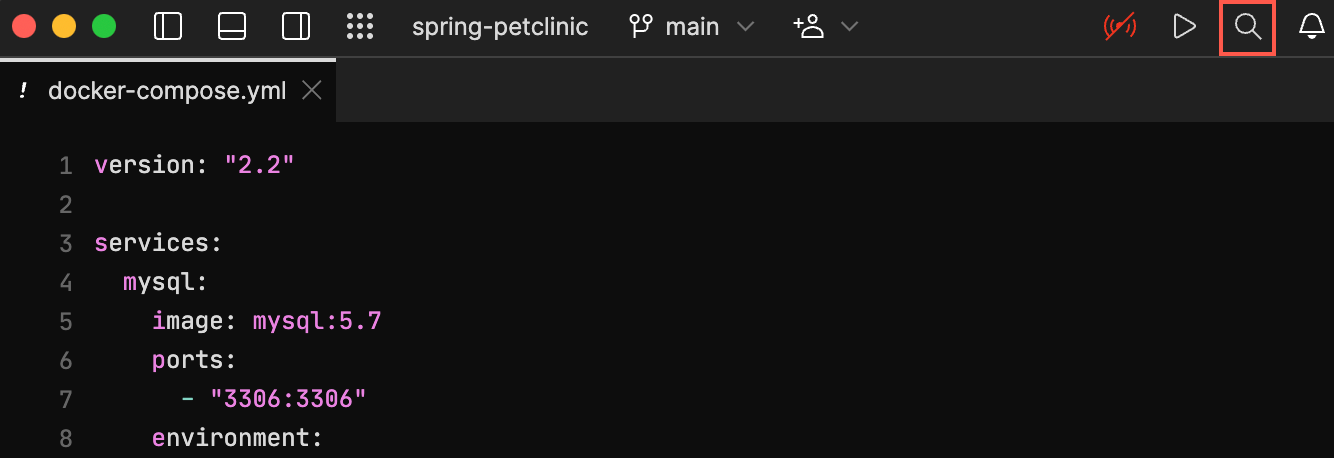The image size is (1334, 458).
Task: Expand the collaborator options chevron
Action: point(850,27)
